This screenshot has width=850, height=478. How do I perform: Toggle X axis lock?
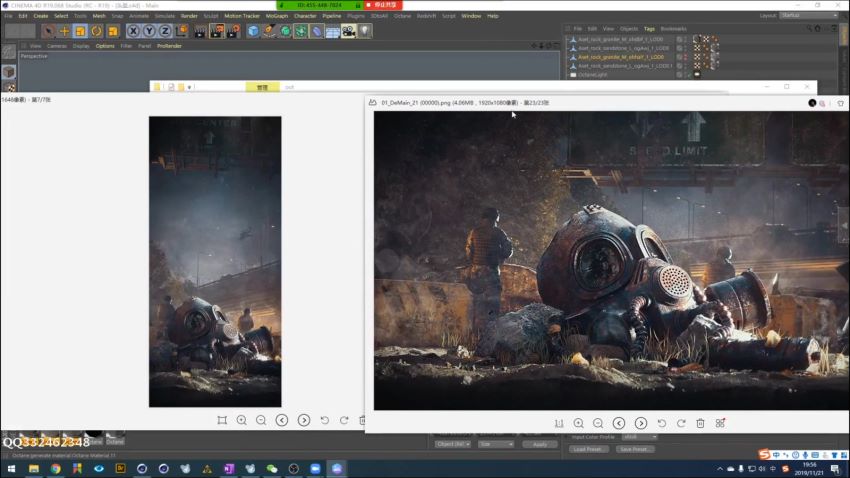pyautogui.click(x=133, y=31)
